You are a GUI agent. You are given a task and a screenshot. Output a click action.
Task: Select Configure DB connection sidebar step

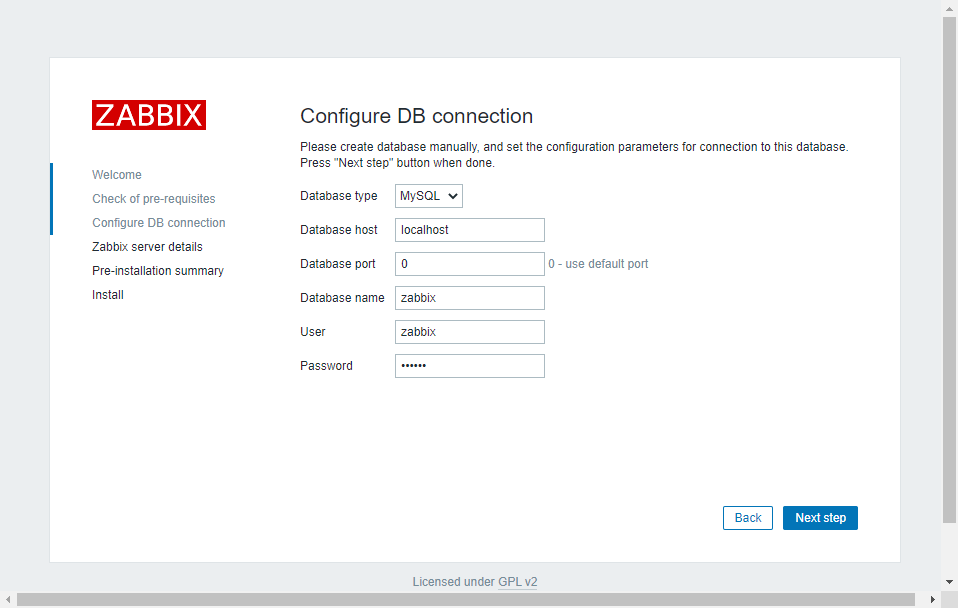pos(159,223)
